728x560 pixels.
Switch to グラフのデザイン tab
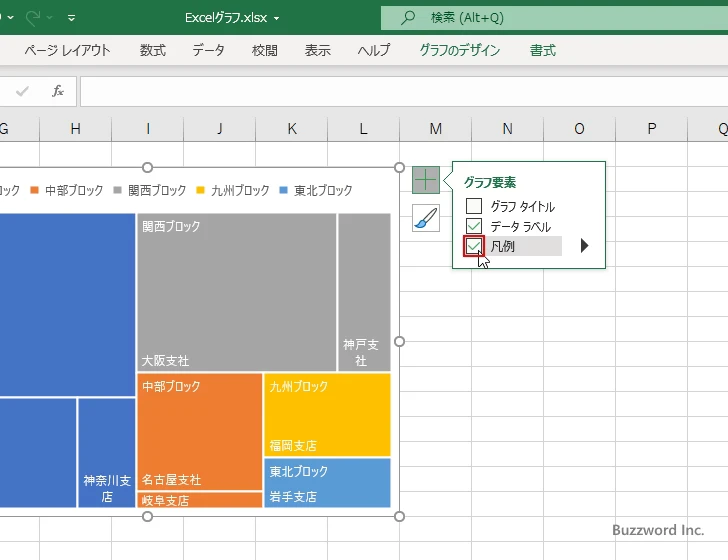coord(460,50)
